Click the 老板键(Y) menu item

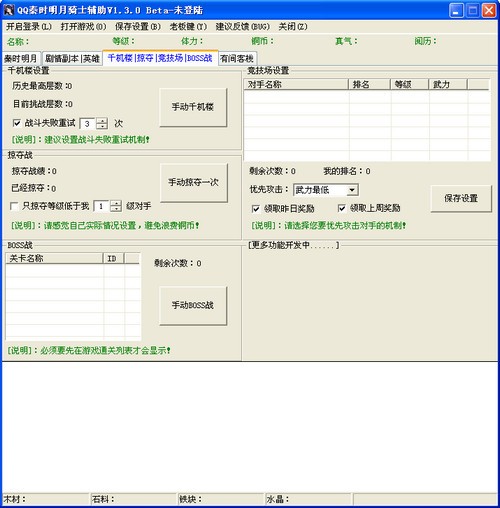(x=188, y=26)
